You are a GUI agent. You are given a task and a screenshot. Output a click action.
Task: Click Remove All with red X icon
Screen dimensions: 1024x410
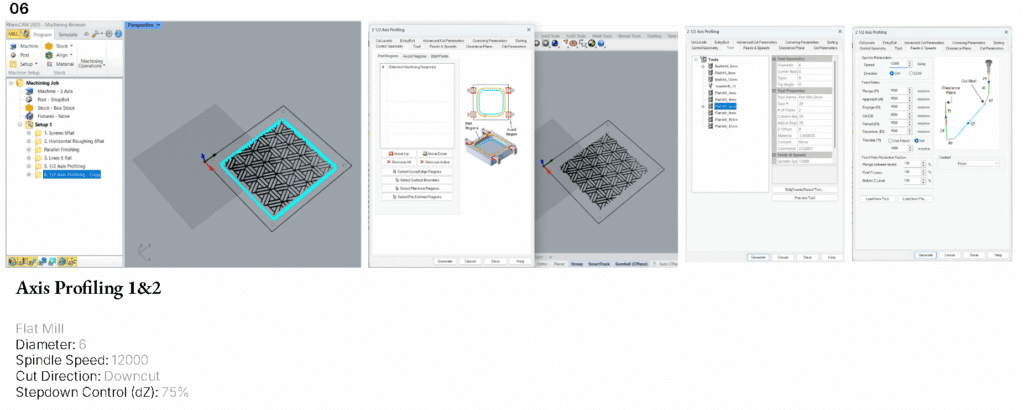tap(402, 161)
